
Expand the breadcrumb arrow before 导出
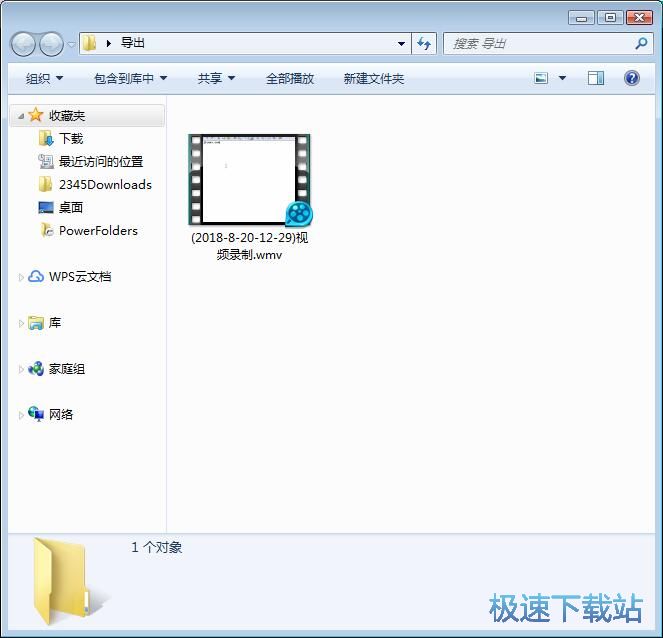[109, 44]
